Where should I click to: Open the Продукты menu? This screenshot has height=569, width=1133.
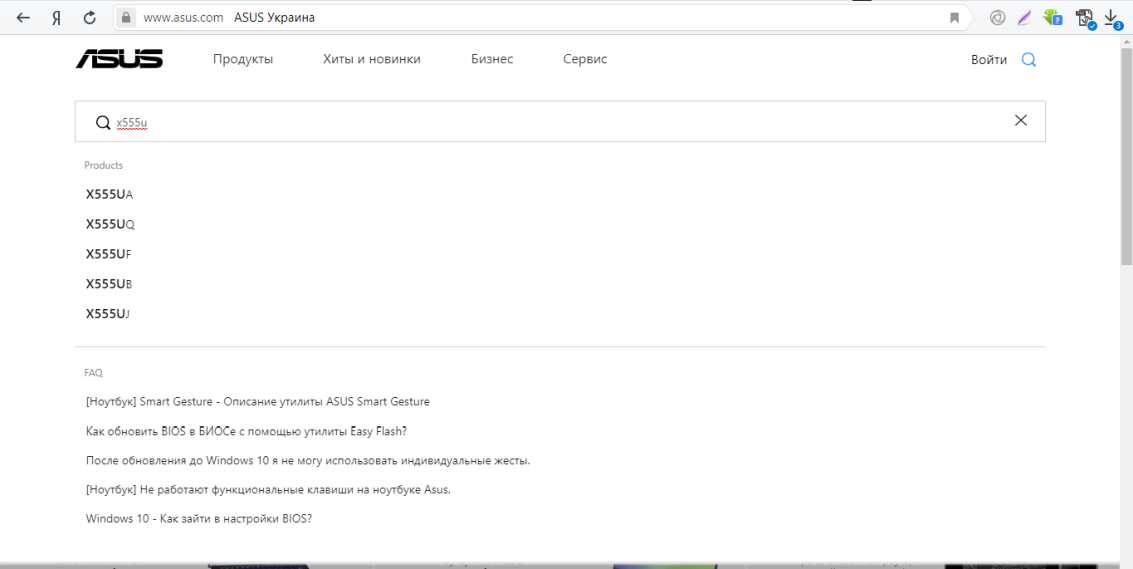[243, 59]
